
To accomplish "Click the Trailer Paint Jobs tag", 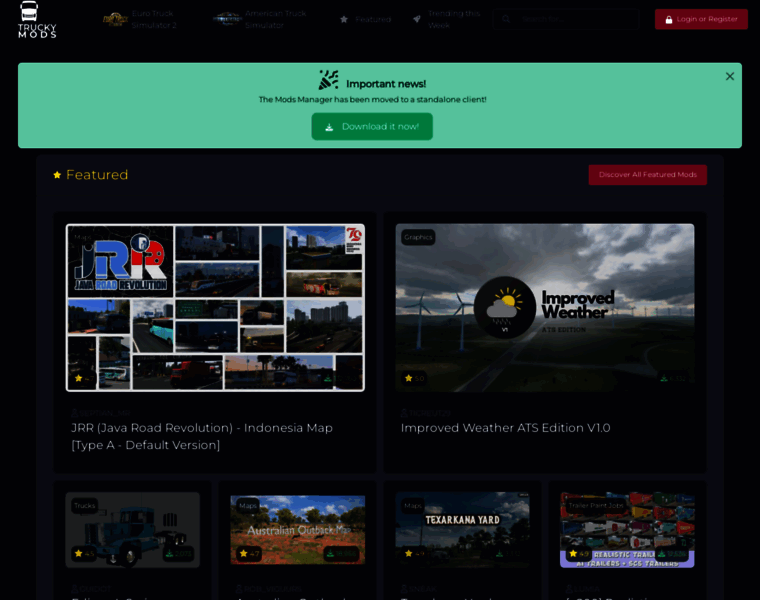I will point(596,506).
